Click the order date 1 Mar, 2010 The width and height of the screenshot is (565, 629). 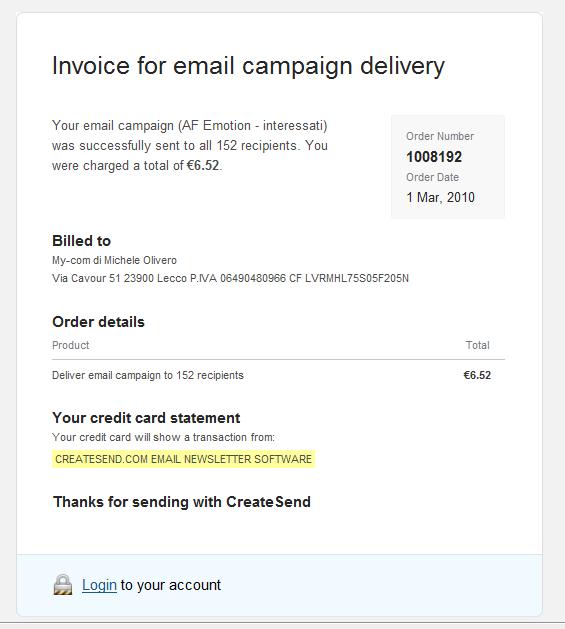[x=440, y=197]
